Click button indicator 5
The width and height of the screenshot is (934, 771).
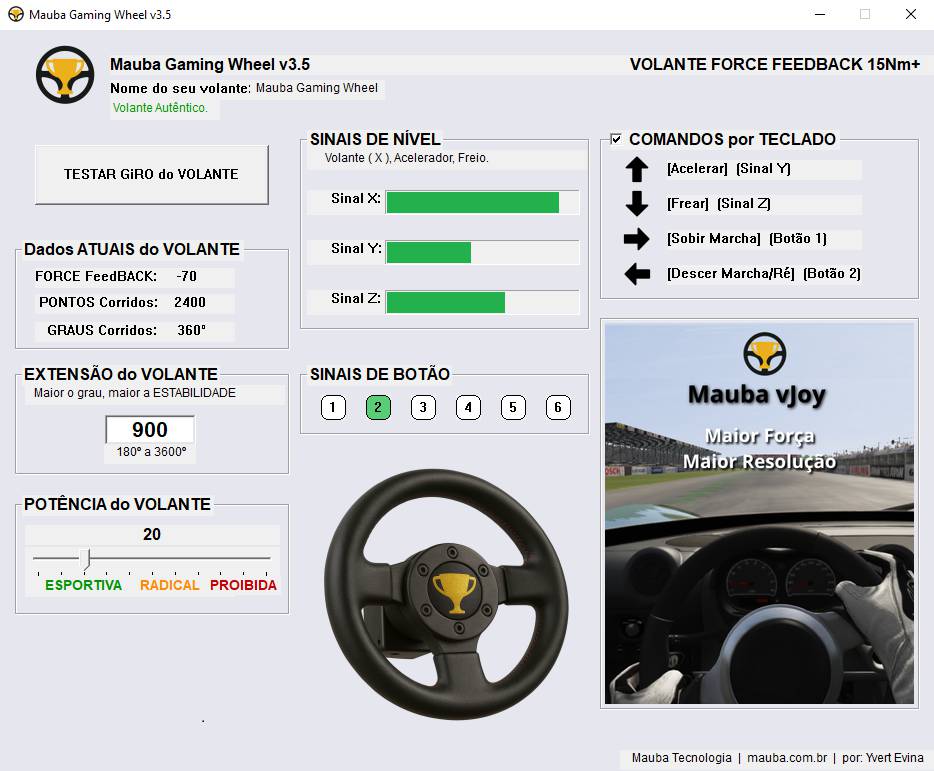[513, 408]
